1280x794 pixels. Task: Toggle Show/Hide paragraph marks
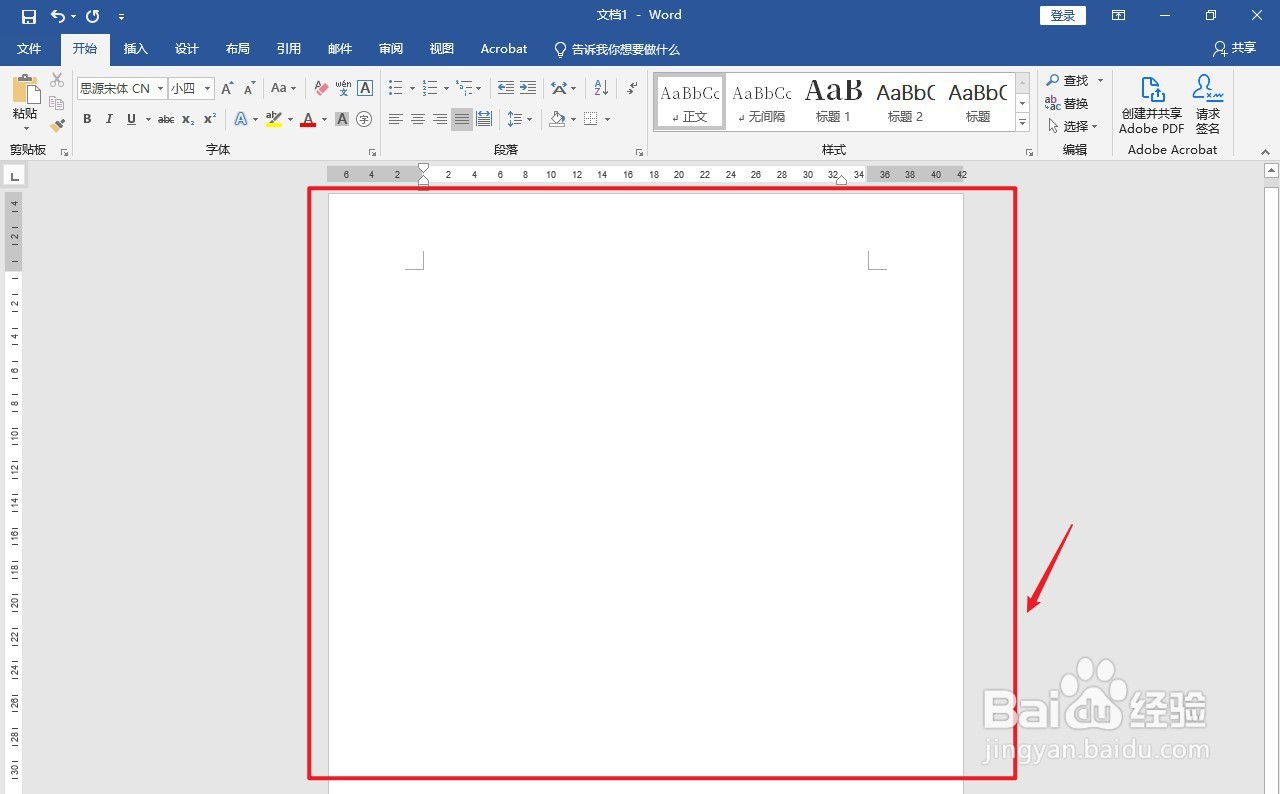click(x=632, y=88)
